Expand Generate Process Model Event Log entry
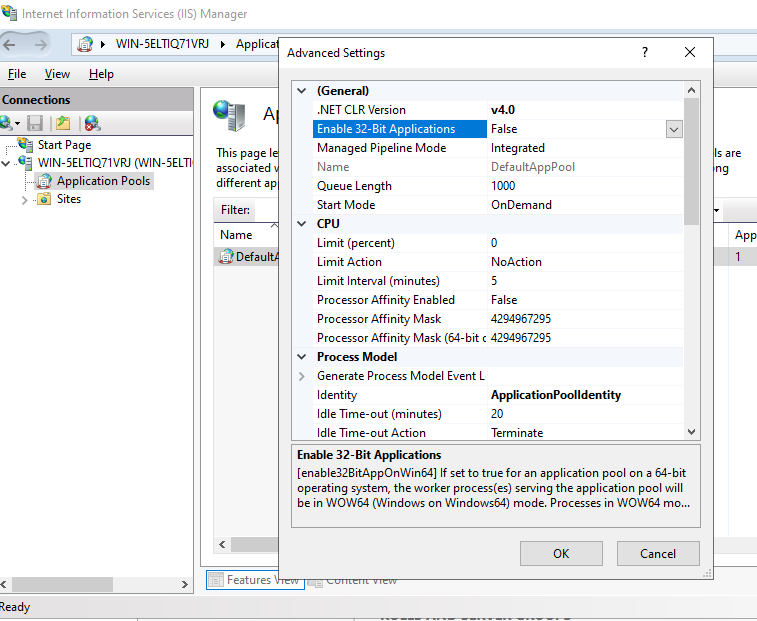This screenshot has height=621, width=757. coord(302,376)
